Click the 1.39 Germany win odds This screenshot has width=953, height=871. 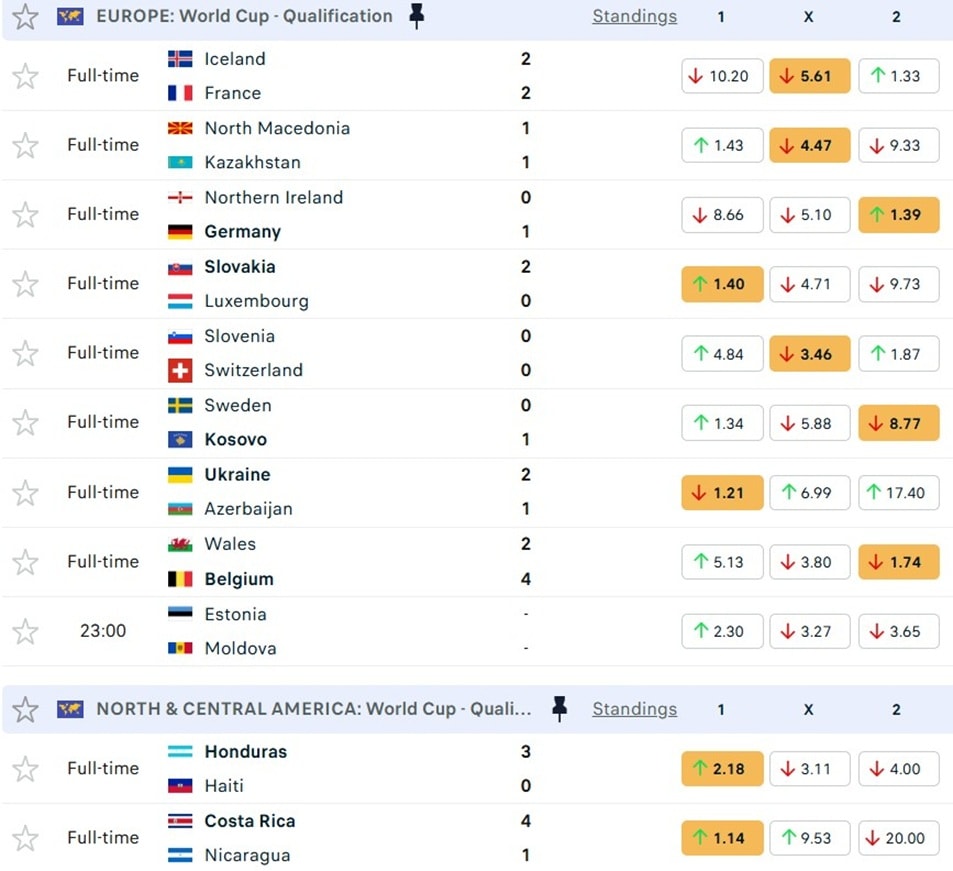[x=898, y=215]
